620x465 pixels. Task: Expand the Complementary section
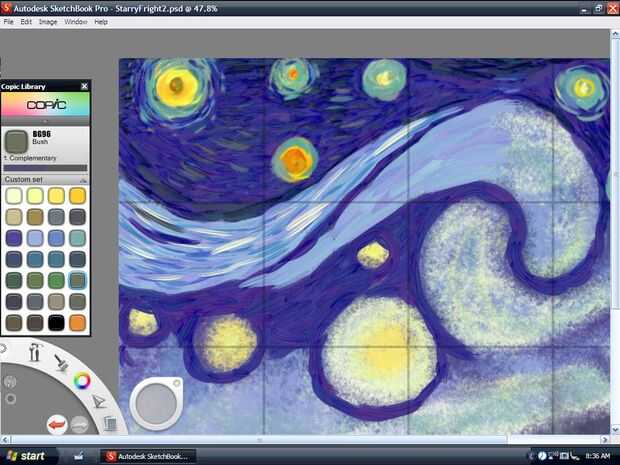click(30, 158)
